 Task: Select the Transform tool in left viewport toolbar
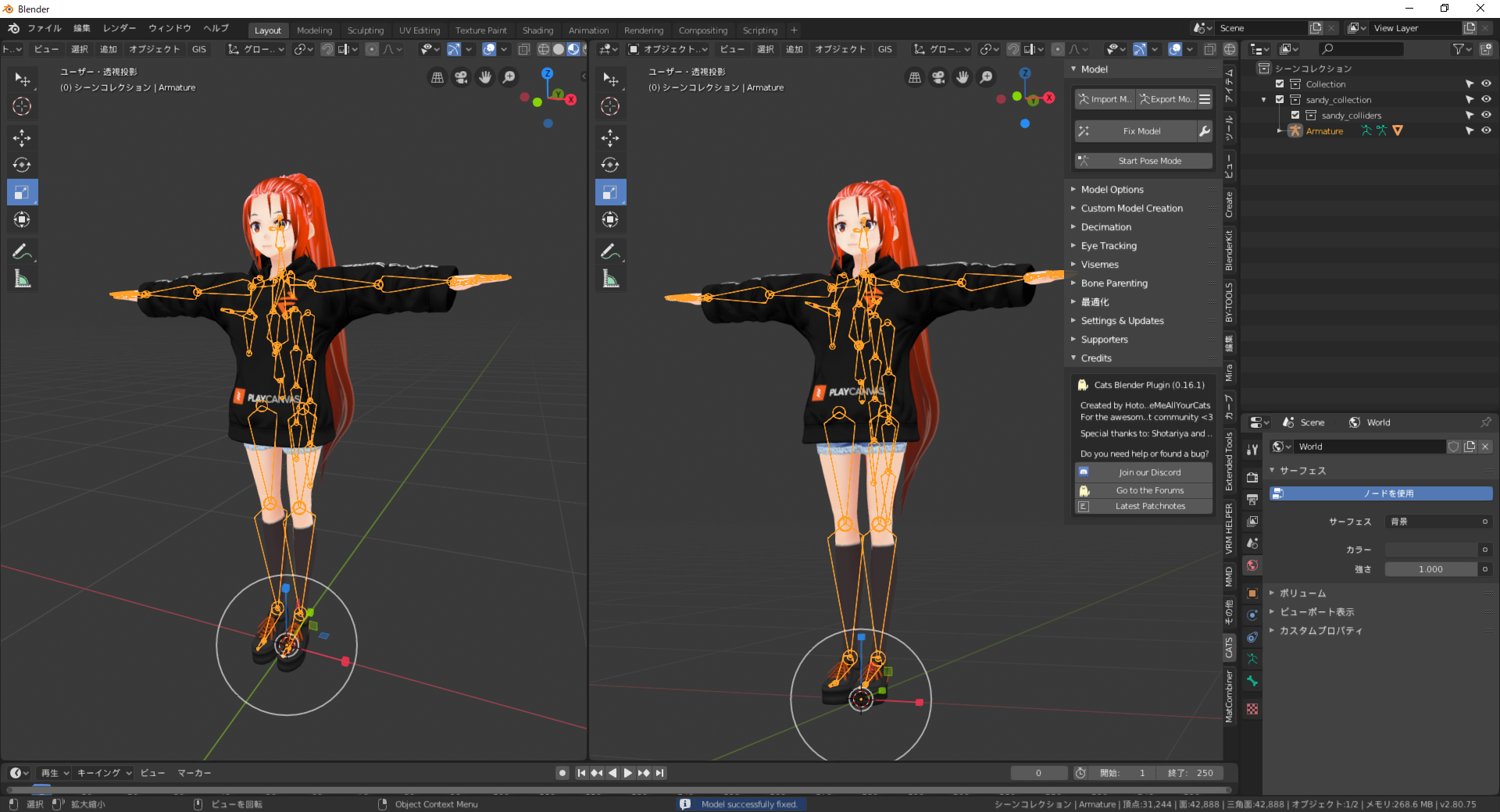click(22, 219)
